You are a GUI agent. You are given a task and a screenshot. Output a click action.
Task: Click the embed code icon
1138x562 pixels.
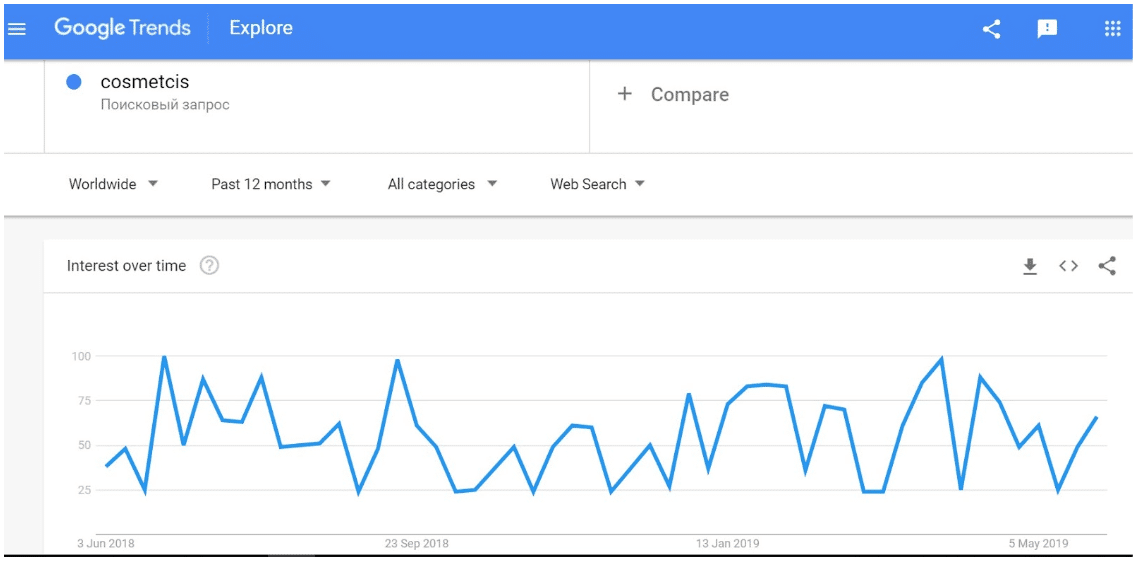point(1068,266)
